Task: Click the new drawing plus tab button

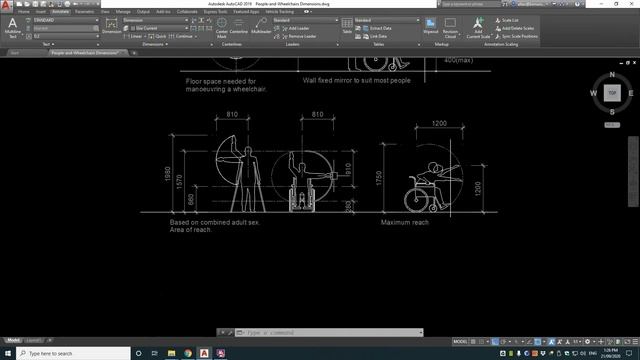Action: coord(134,53)
